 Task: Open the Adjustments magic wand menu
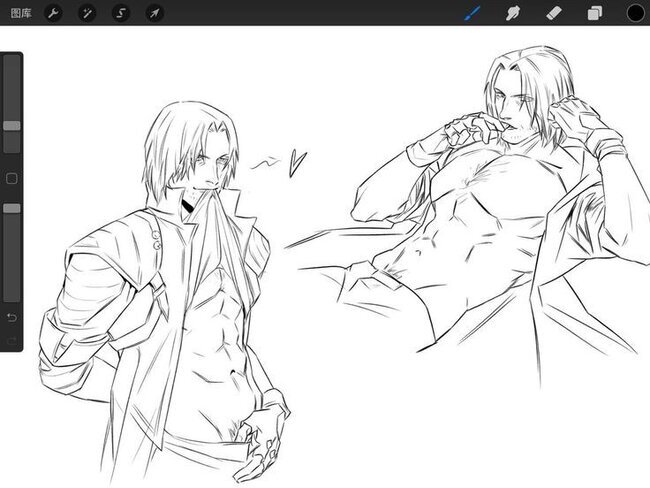(88, 13)
